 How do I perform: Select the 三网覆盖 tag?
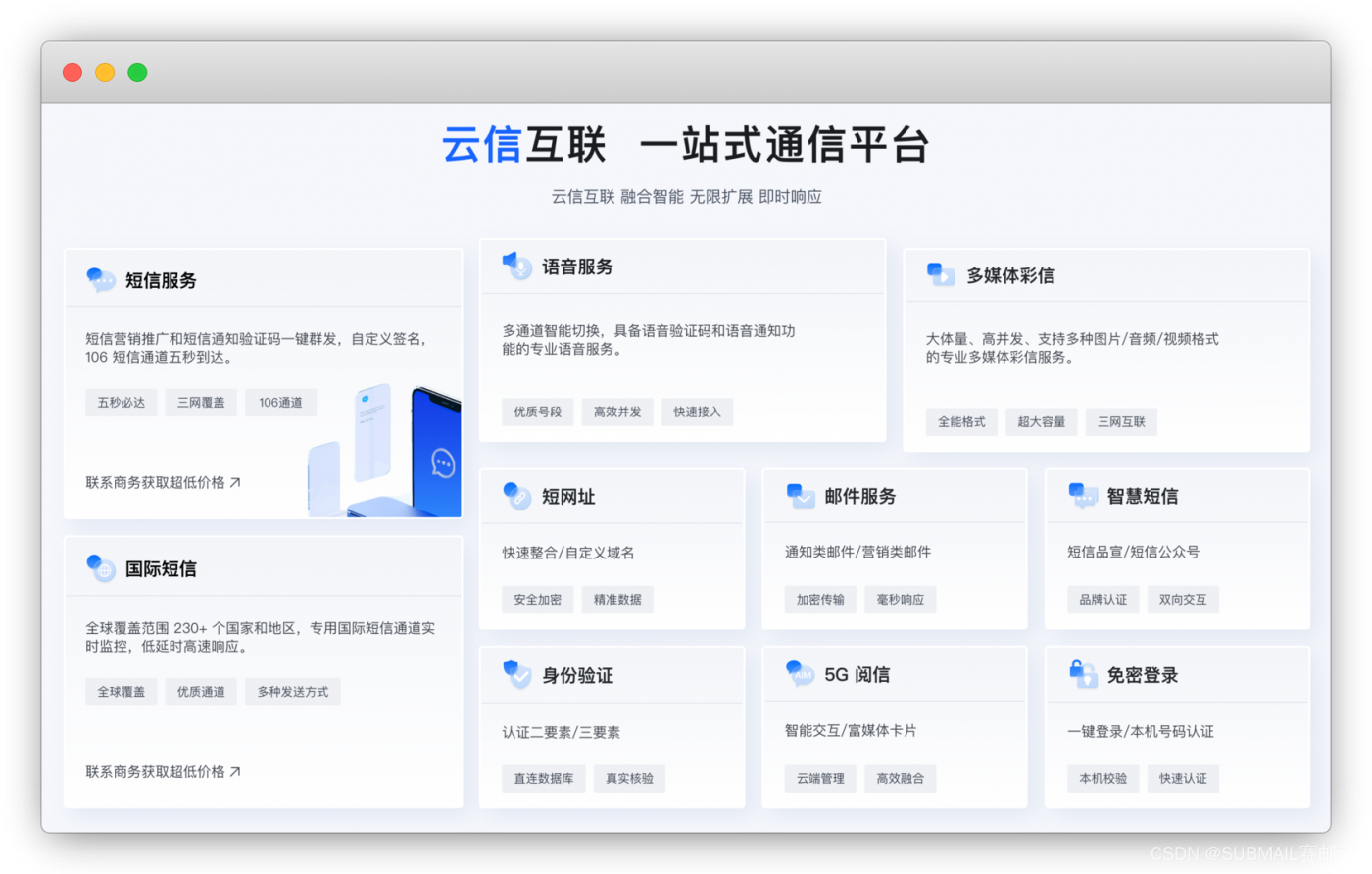[x=200, y=402]
